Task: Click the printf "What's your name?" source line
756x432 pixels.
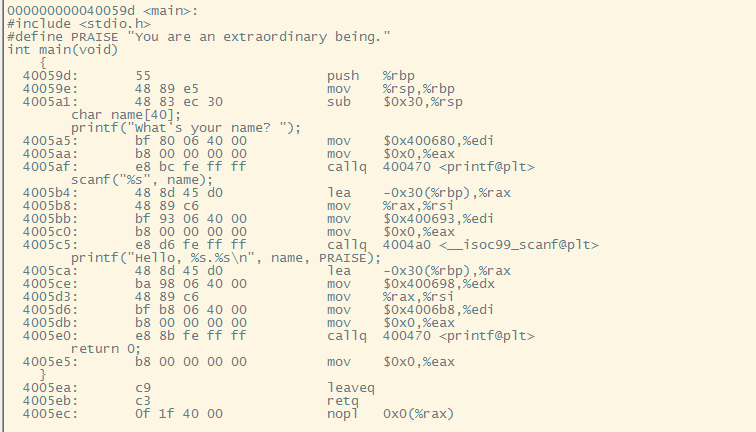Action: point(186,128)
